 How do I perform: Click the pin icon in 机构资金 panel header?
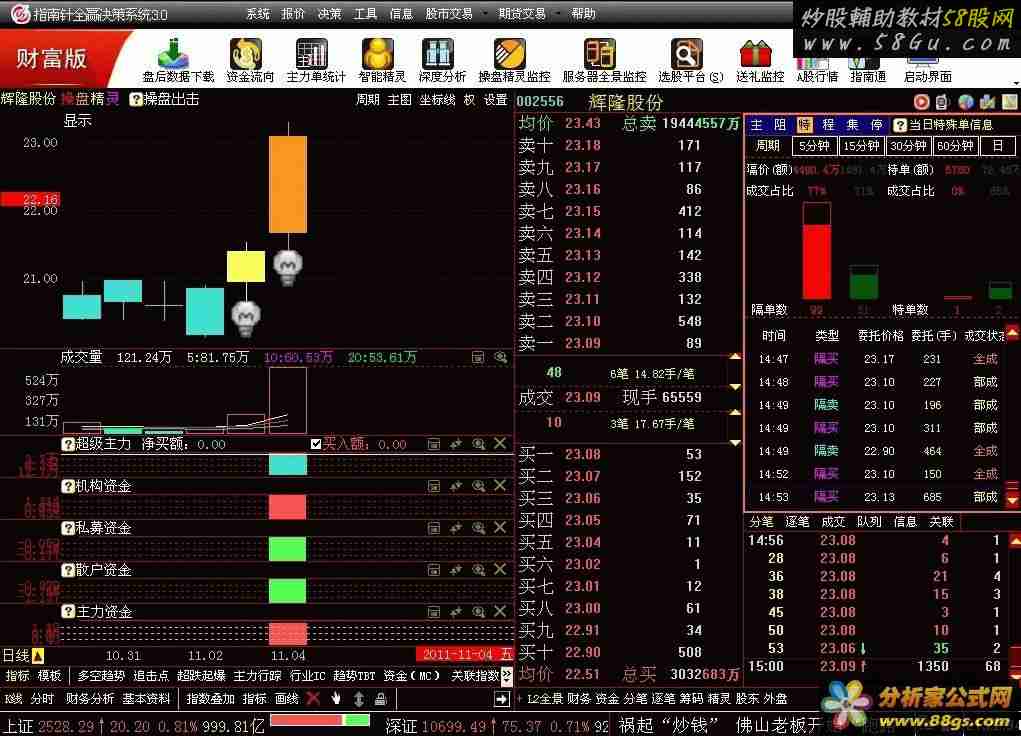tap(456, 486)
